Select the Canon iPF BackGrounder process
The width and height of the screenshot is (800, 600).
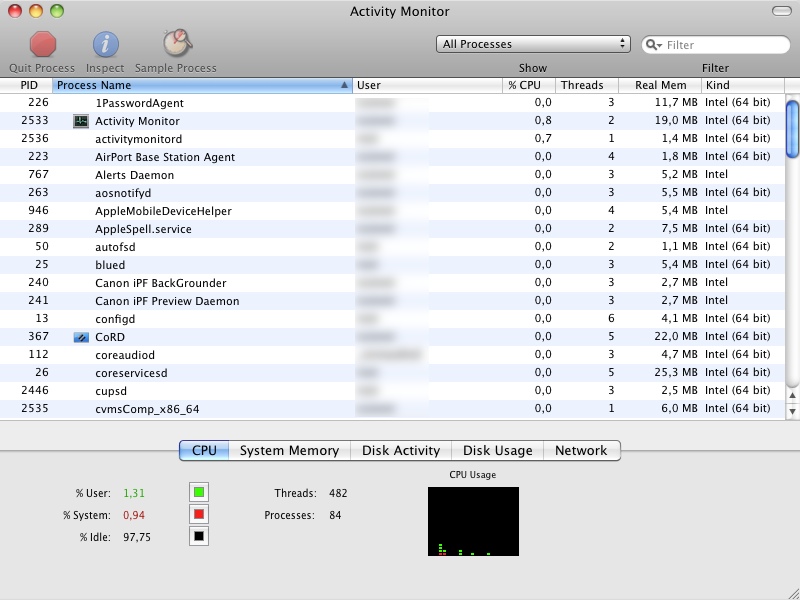tap(392, 283)
